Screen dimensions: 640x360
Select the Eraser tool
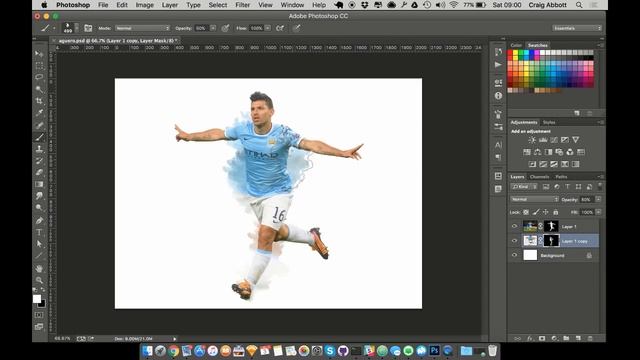click(39, 172)
